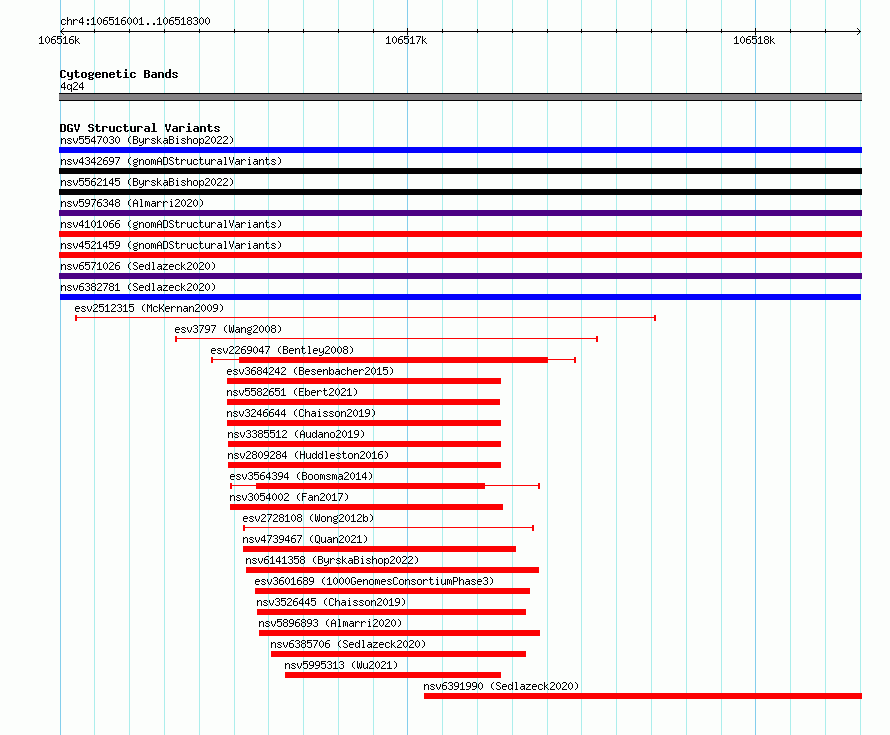Click nsv4739467 (Quan2021) label
890x735 pixels.
point(305,539)
